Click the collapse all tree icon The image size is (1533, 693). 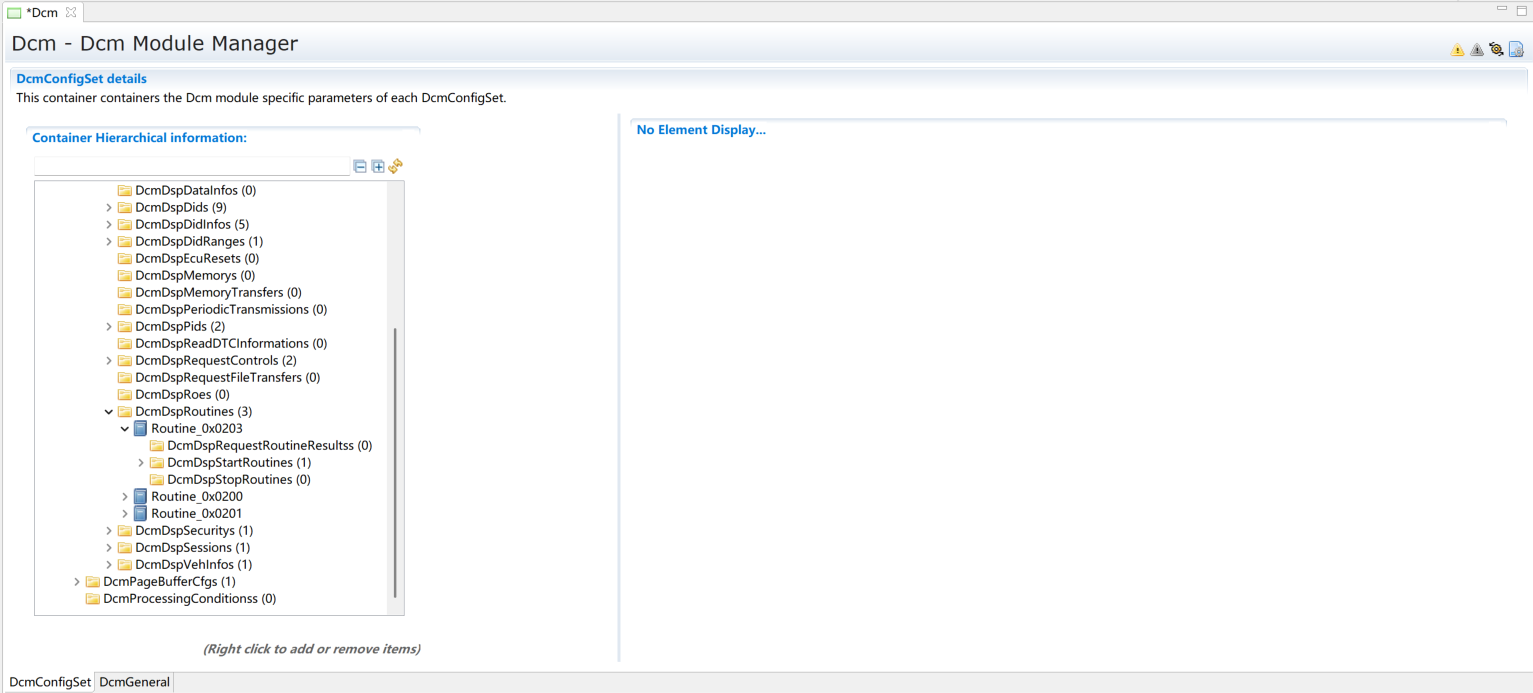tap(360, 166)
